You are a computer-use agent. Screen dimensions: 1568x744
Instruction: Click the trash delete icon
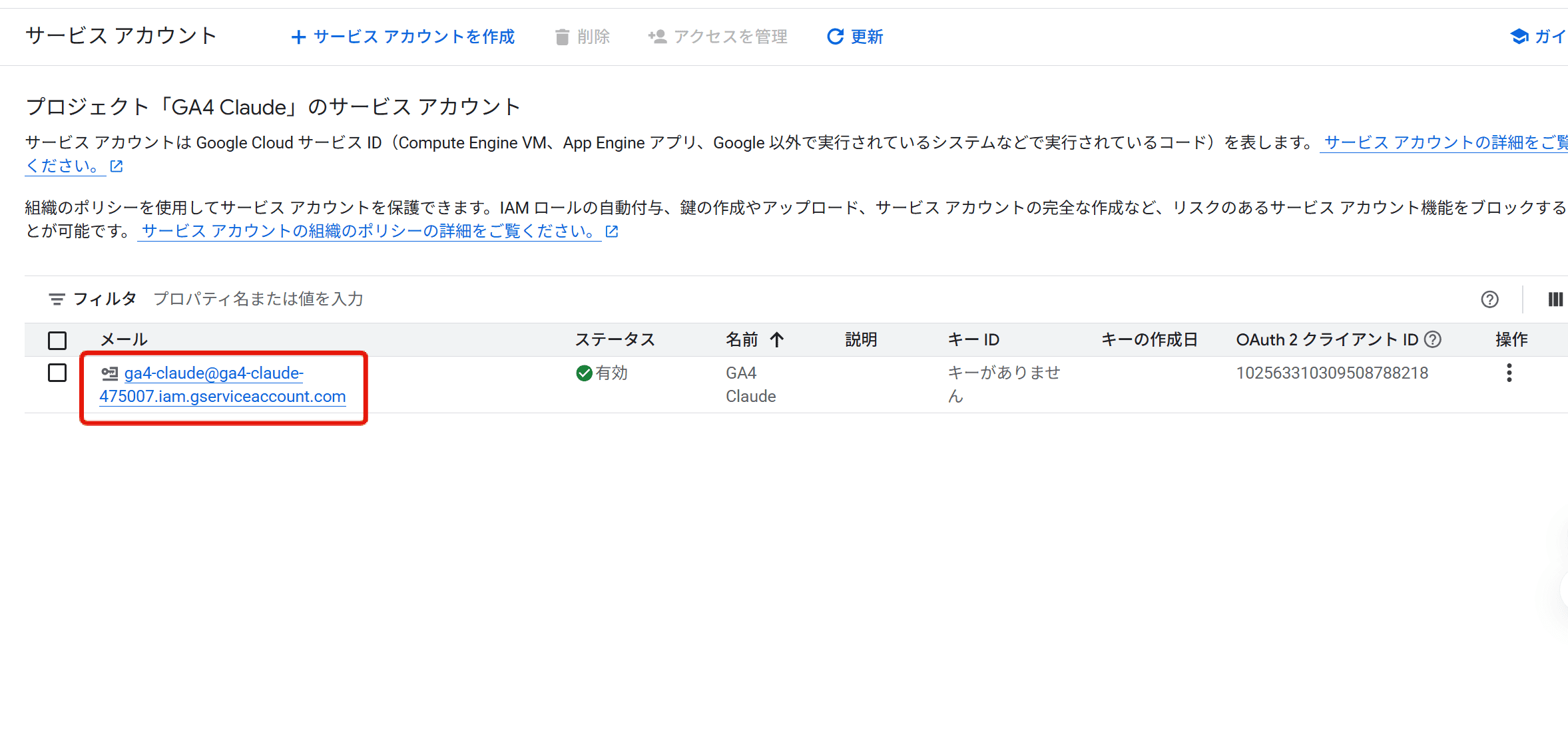click(x=562, y=37)
